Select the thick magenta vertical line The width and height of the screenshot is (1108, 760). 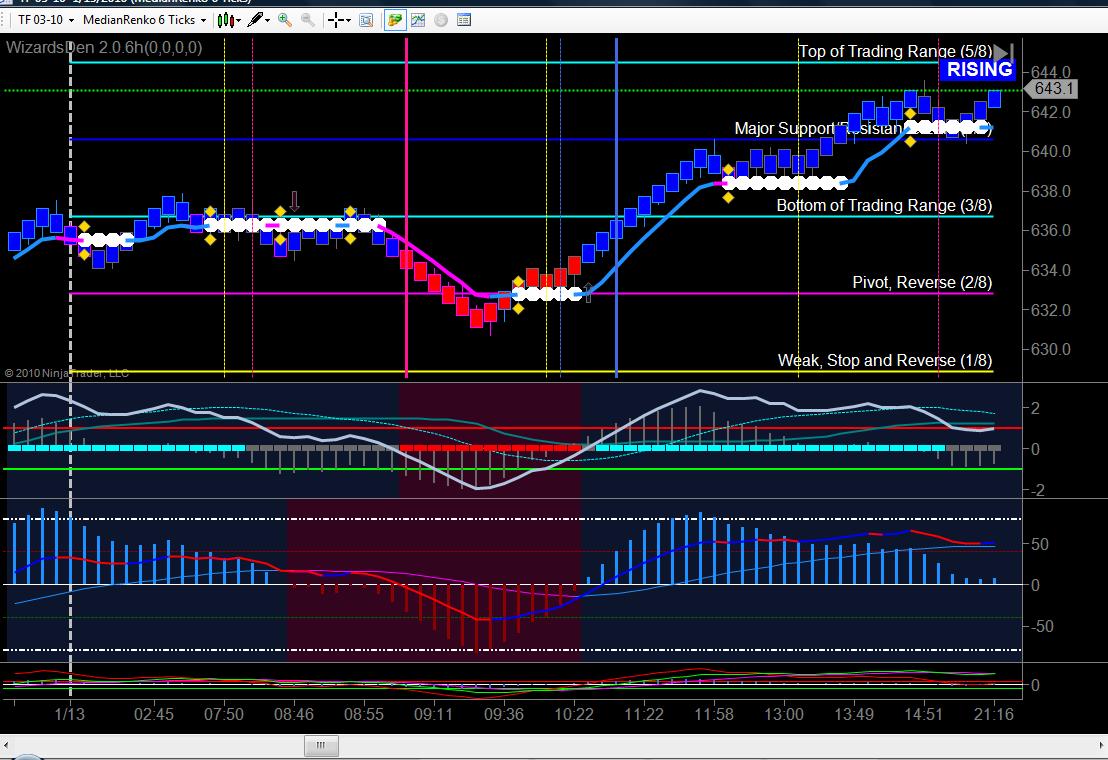(x=406, y=208)
